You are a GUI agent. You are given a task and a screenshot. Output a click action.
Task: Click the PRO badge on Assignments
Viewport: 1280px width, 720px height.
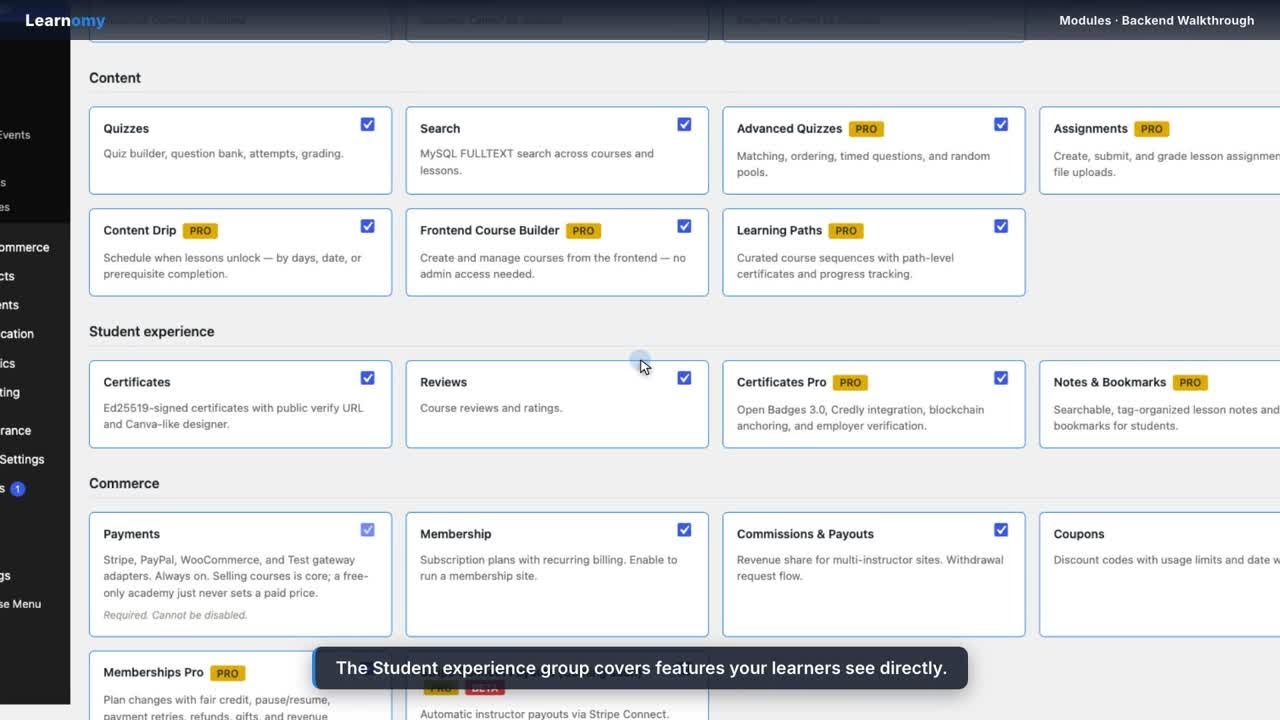(x=1151, y=129)
